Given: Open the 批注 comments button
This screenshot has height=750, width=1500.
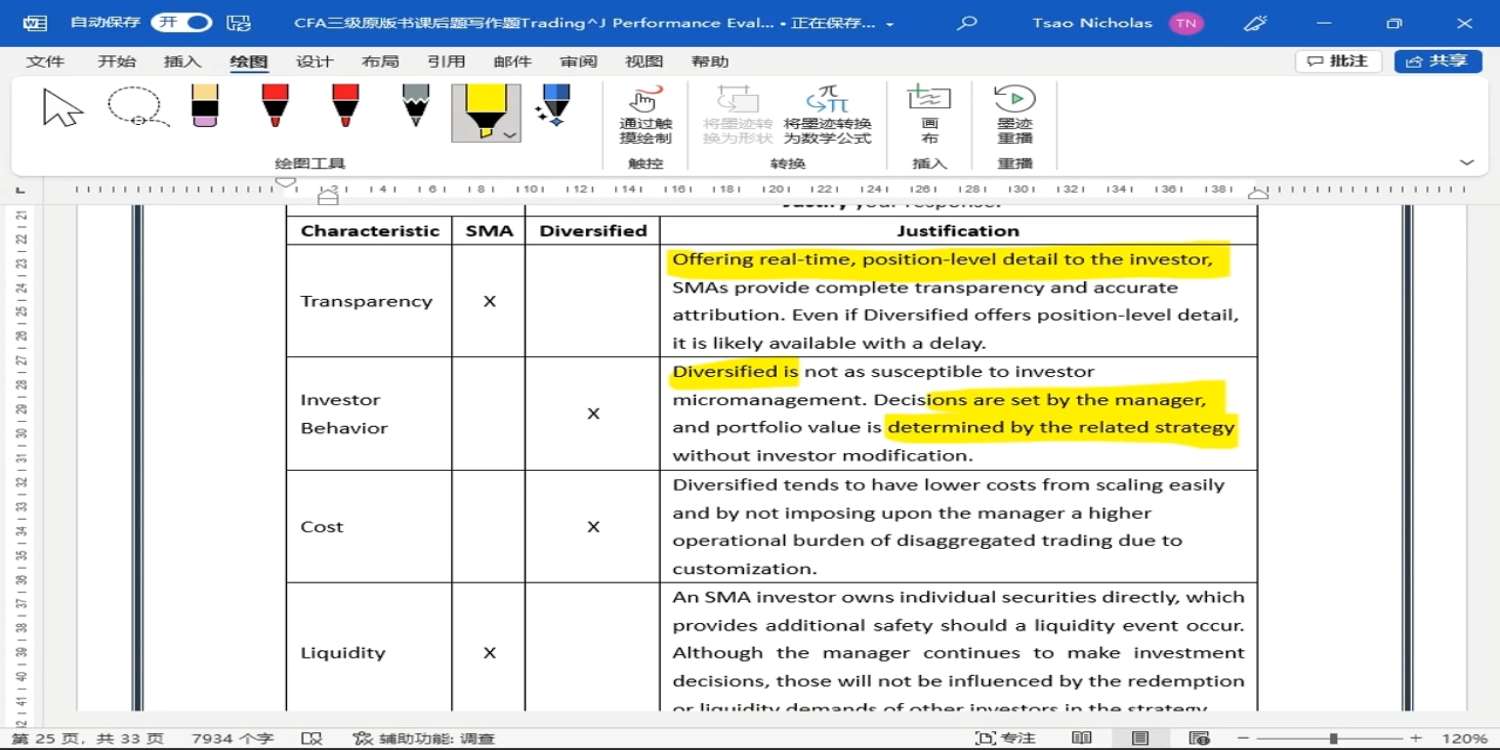Looking at the screenshot, I should [1338, 61].
